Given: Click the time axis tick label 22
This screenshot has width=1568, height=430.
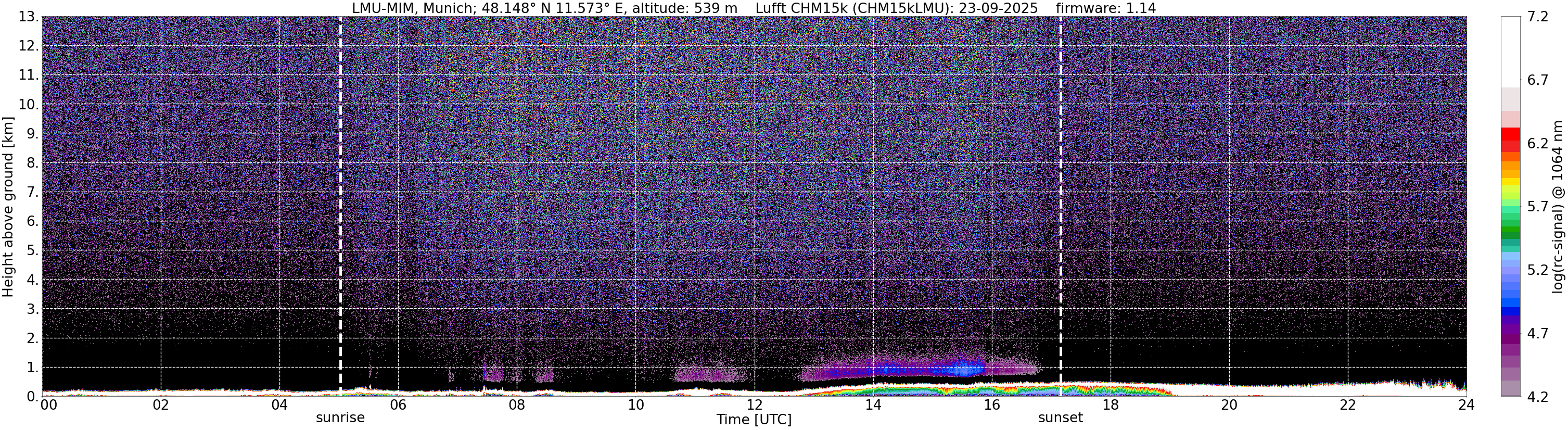Looking at the screenshot, I should tap(1348, 406).
